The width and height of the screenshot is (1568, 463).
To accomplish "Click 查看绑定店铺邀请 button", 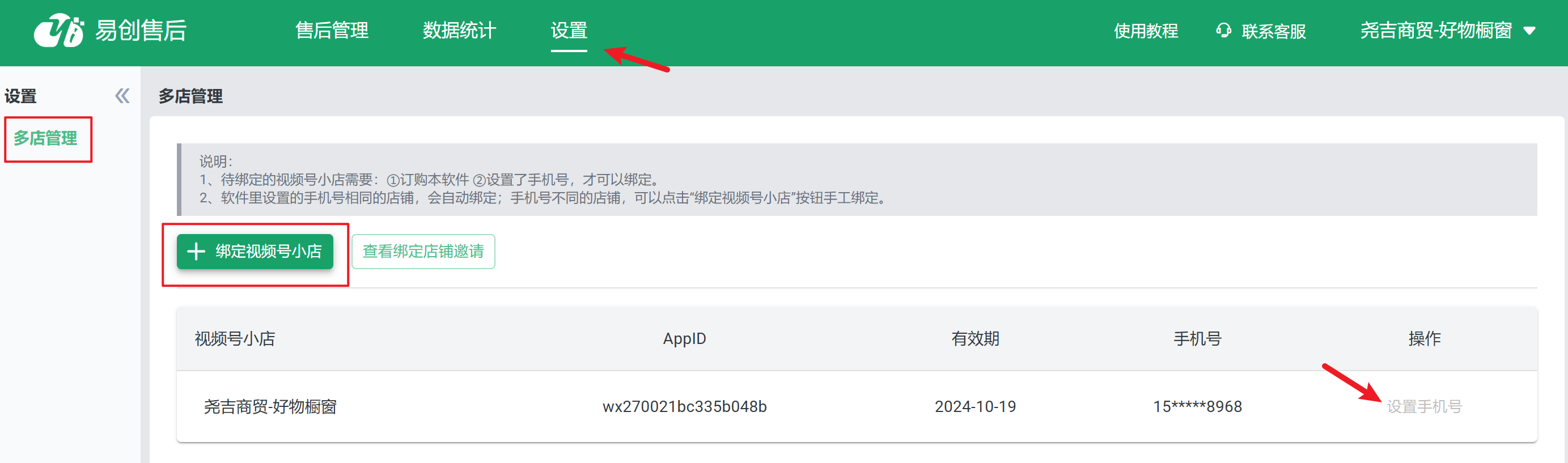I will pyautogui.click(x=423, y=251).
